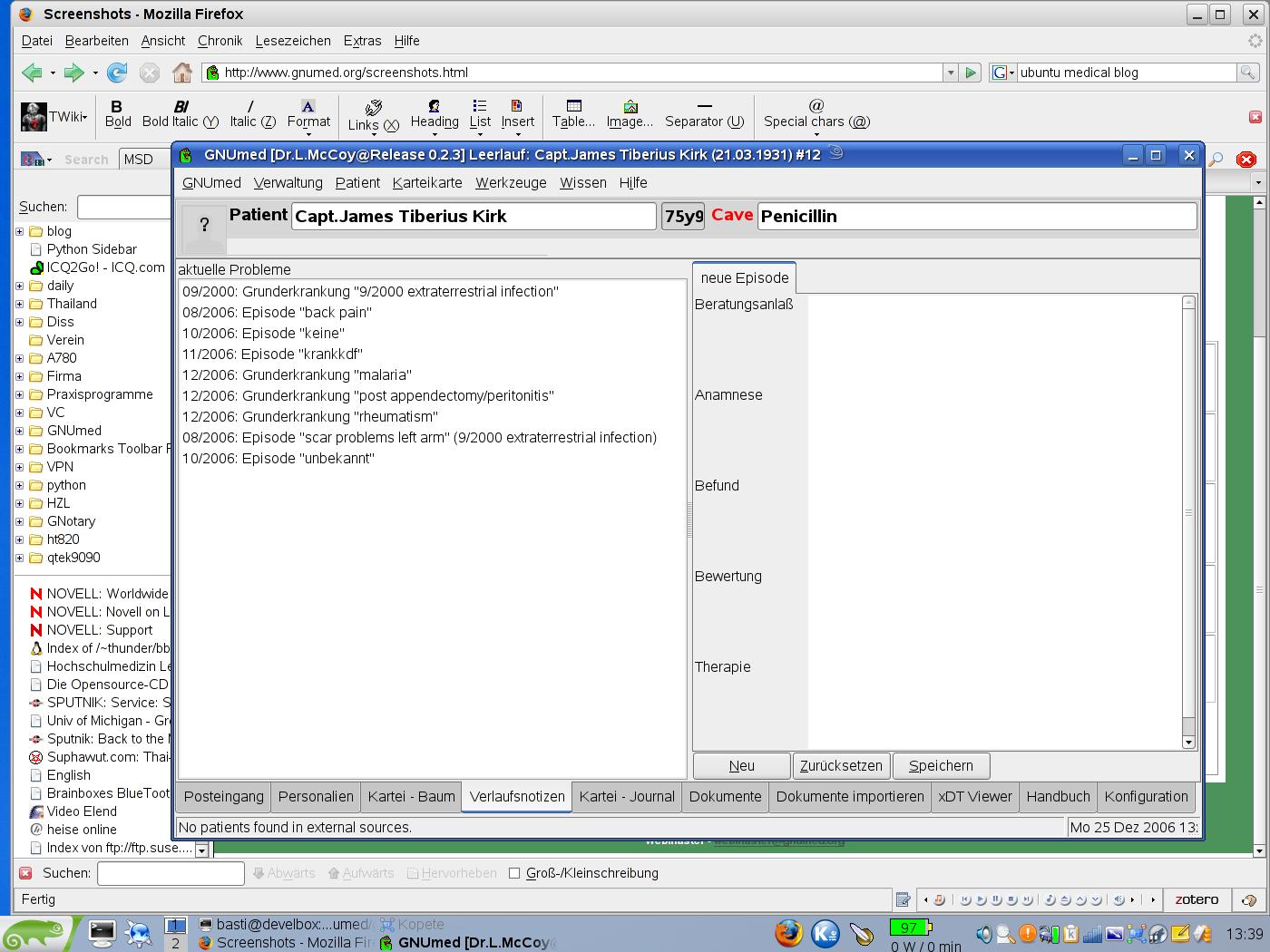Expand the Thailand bookmark folder

[x=20, y=304]
